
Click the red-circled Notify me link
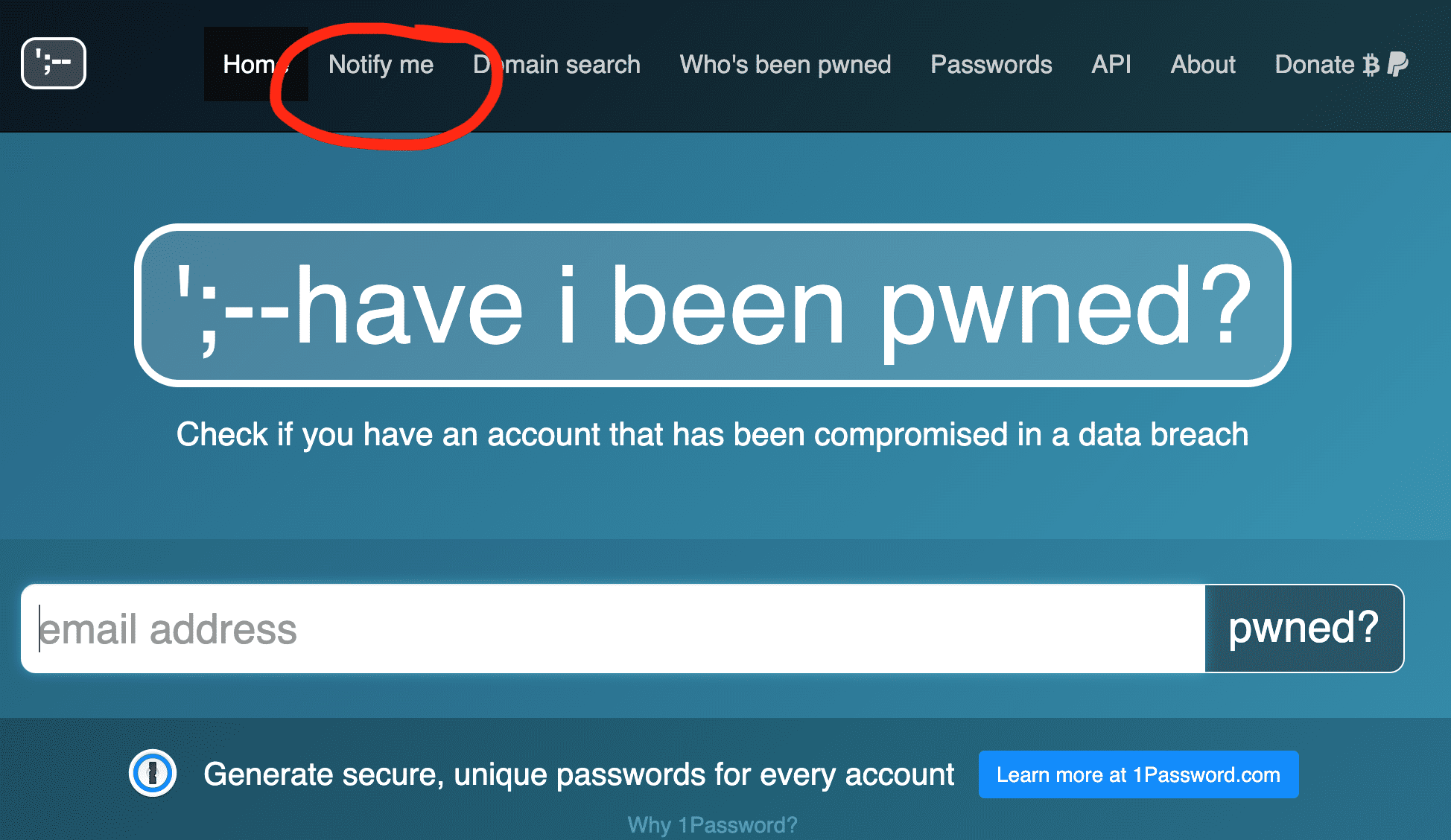381,65
